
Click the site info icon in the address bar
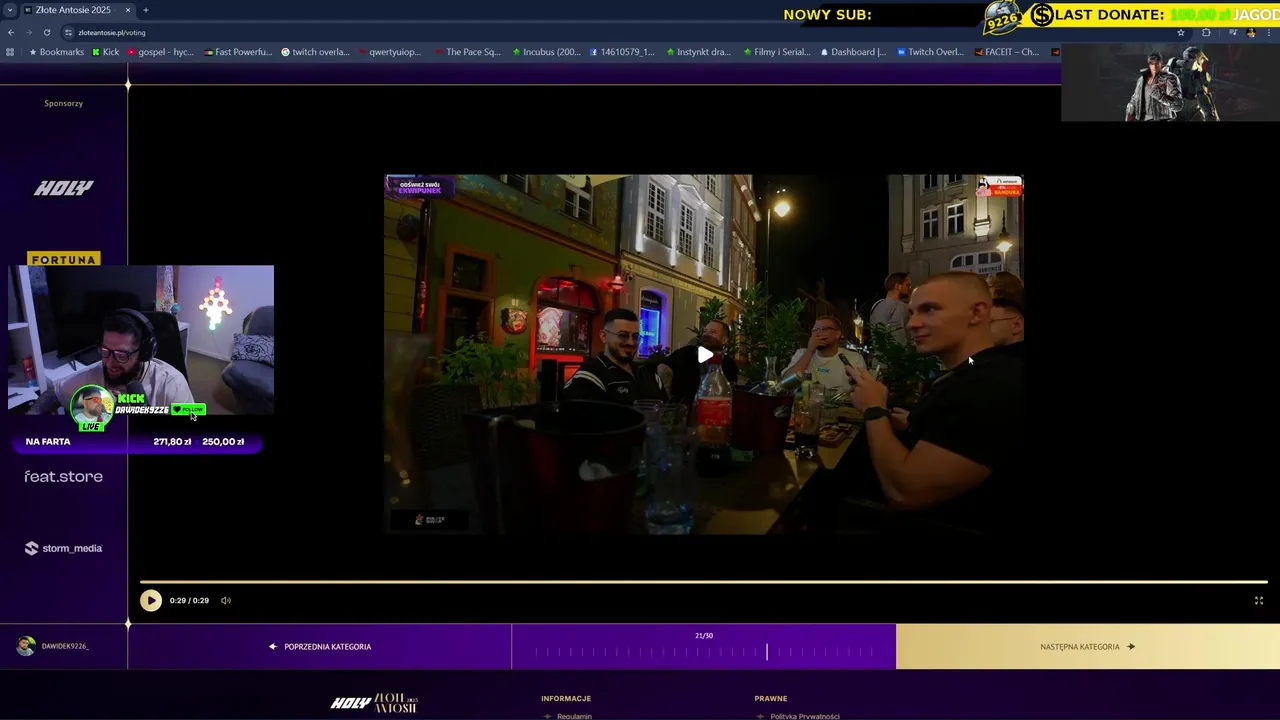pos(69,32)
